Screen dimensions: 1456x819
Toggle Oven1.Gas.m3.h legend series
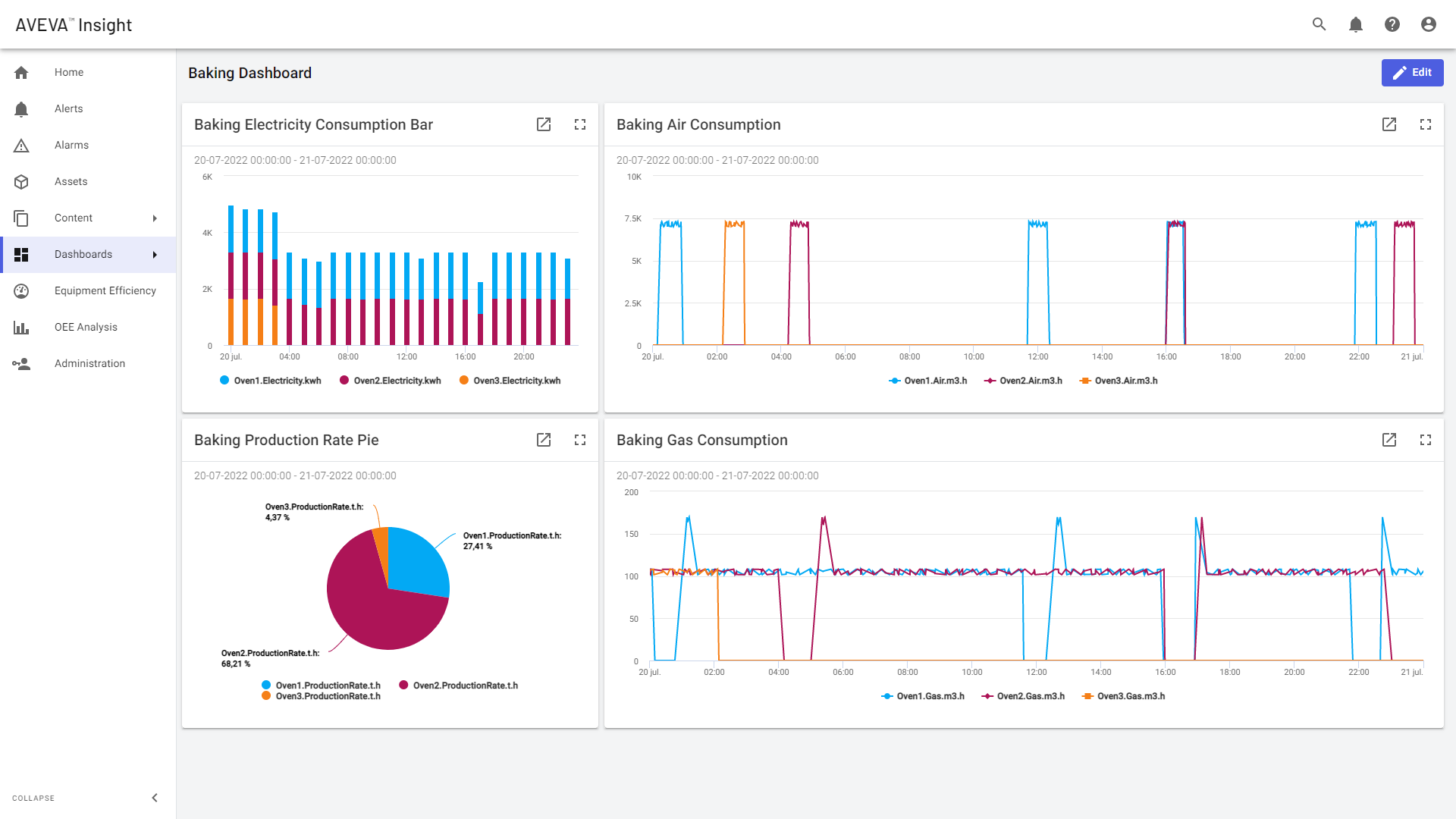click(923, 696)
